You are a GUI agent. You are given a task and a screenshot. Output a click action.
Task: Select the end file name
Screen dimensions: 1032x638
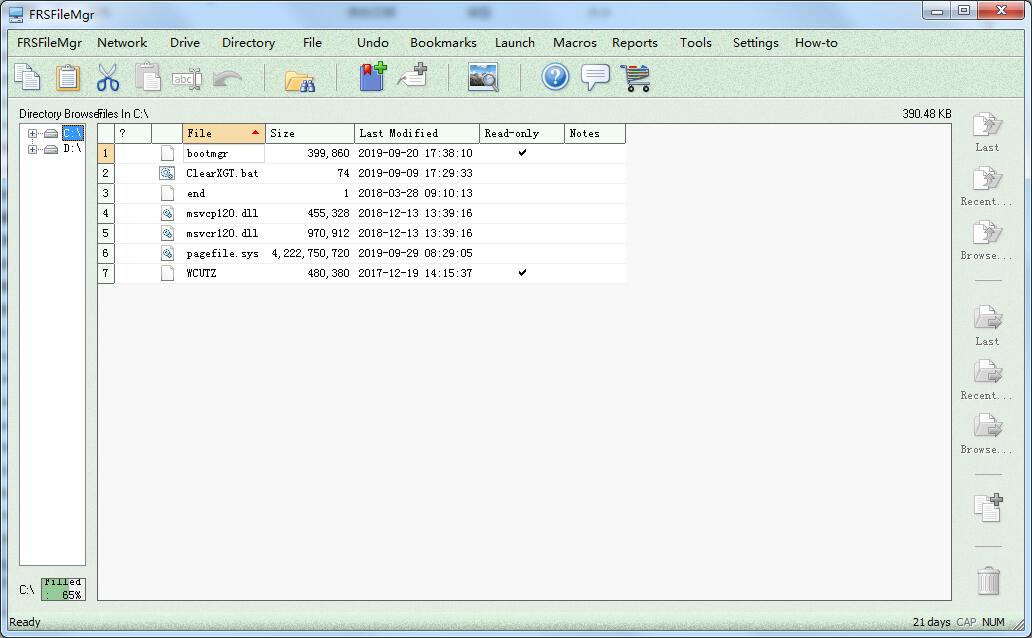click(195, 194)
